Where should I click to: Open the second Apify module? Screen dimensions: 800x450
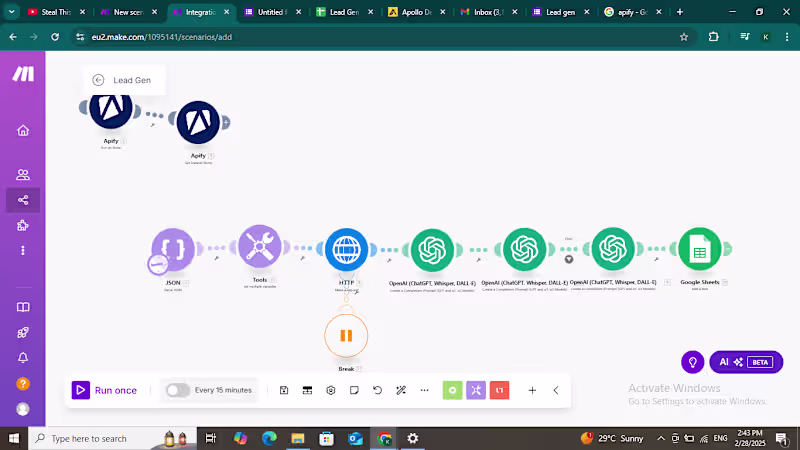point(198,122)
